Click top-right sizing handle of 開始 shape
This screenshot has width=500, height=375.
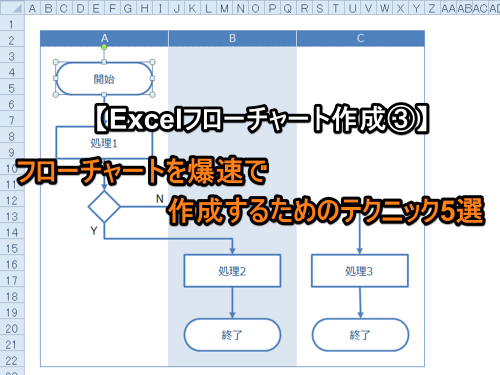152,62
